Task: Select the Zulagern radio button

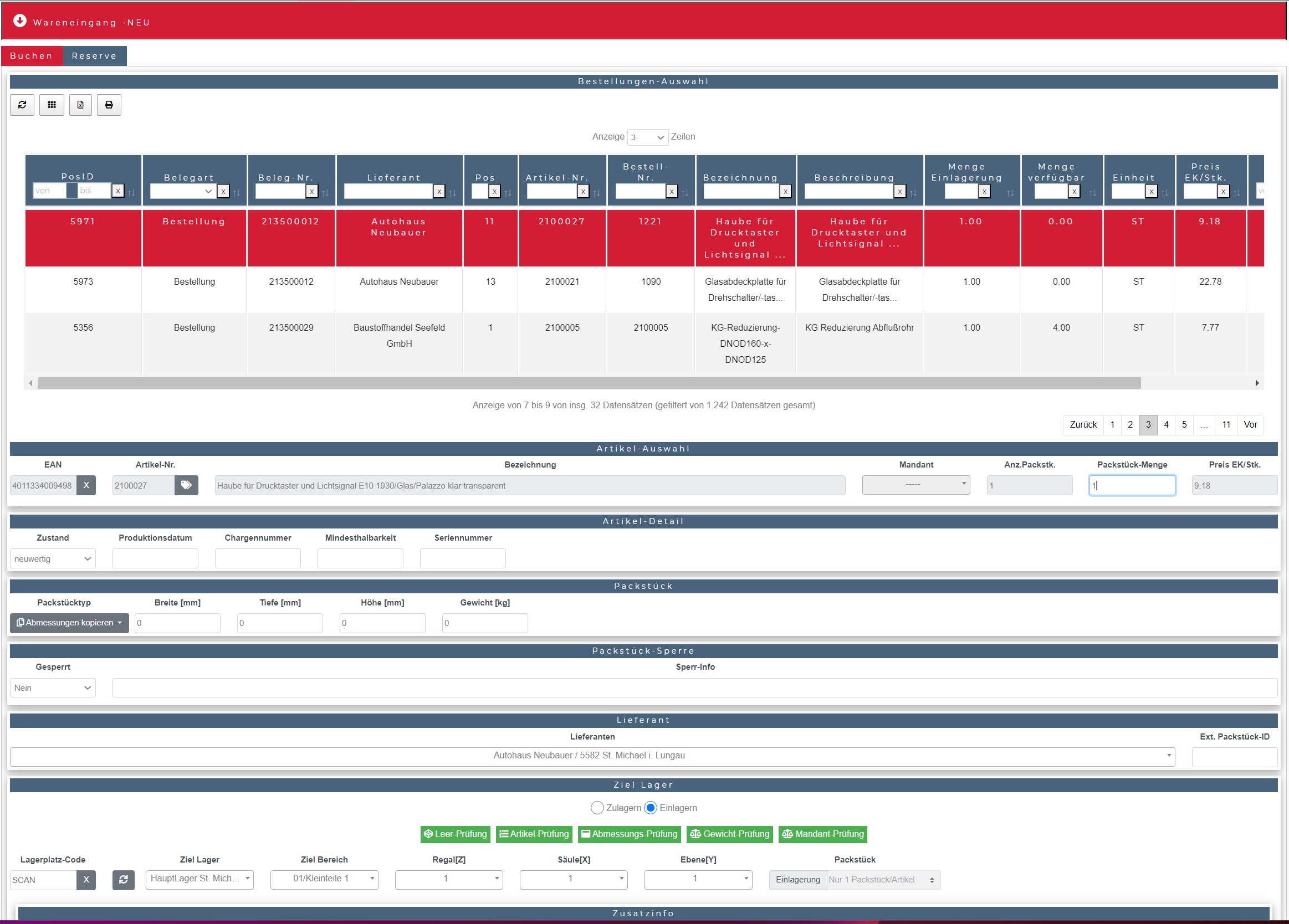Action: (x=597, y=808)
